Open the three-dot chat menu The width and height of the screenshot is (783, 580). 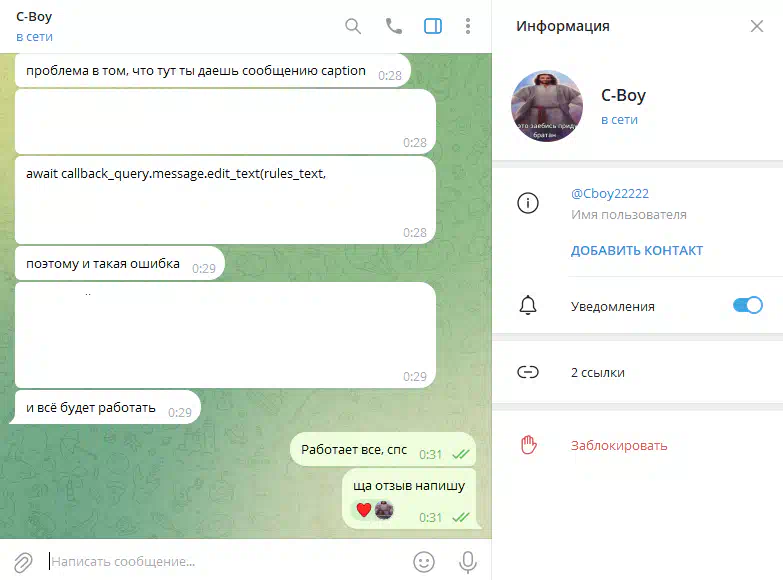point(468,26)
